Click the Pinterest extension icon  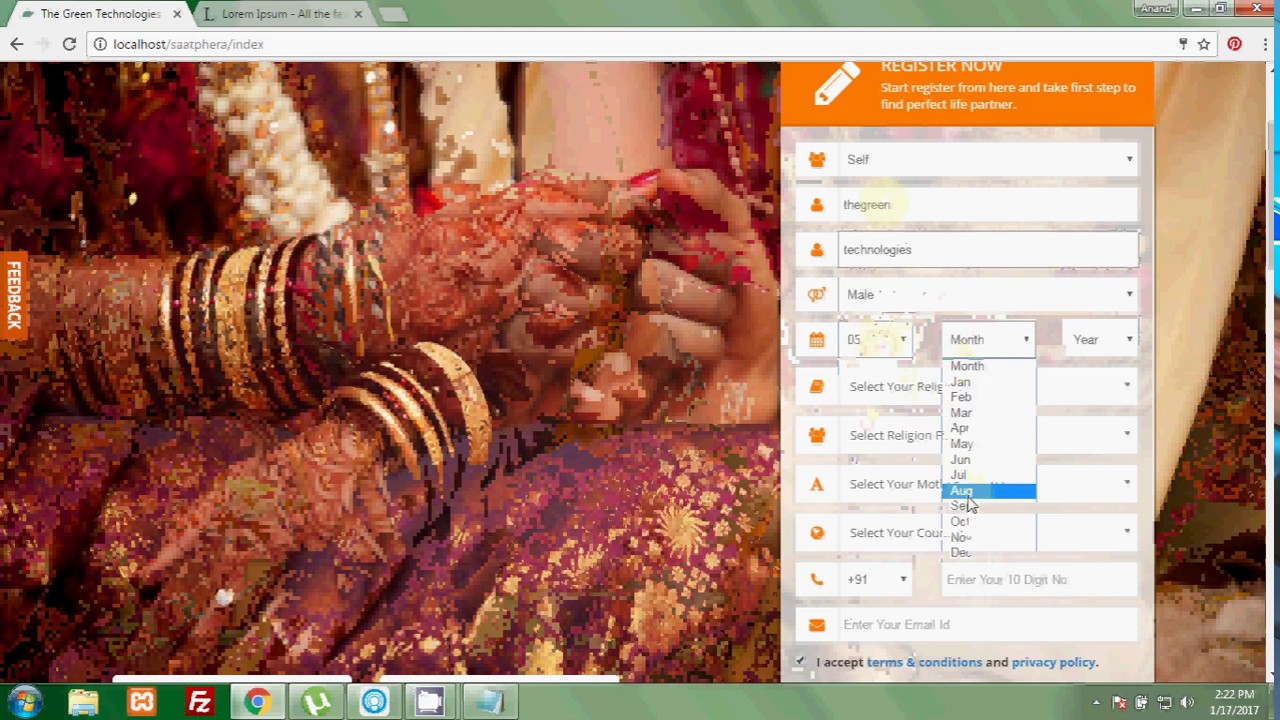(x=1235, y=44)
